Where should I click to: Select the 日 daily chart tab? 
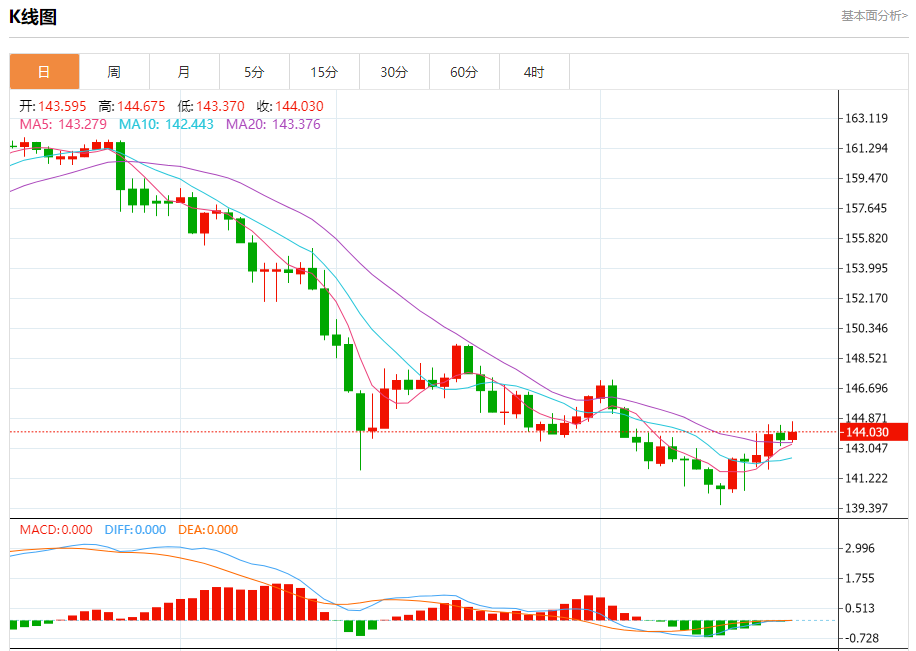[44, 72]
